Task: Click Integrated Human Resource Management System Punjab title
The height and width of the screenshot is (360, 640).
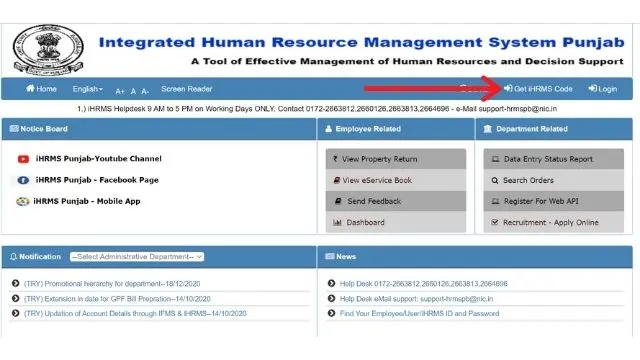Action: click(361, 42)
